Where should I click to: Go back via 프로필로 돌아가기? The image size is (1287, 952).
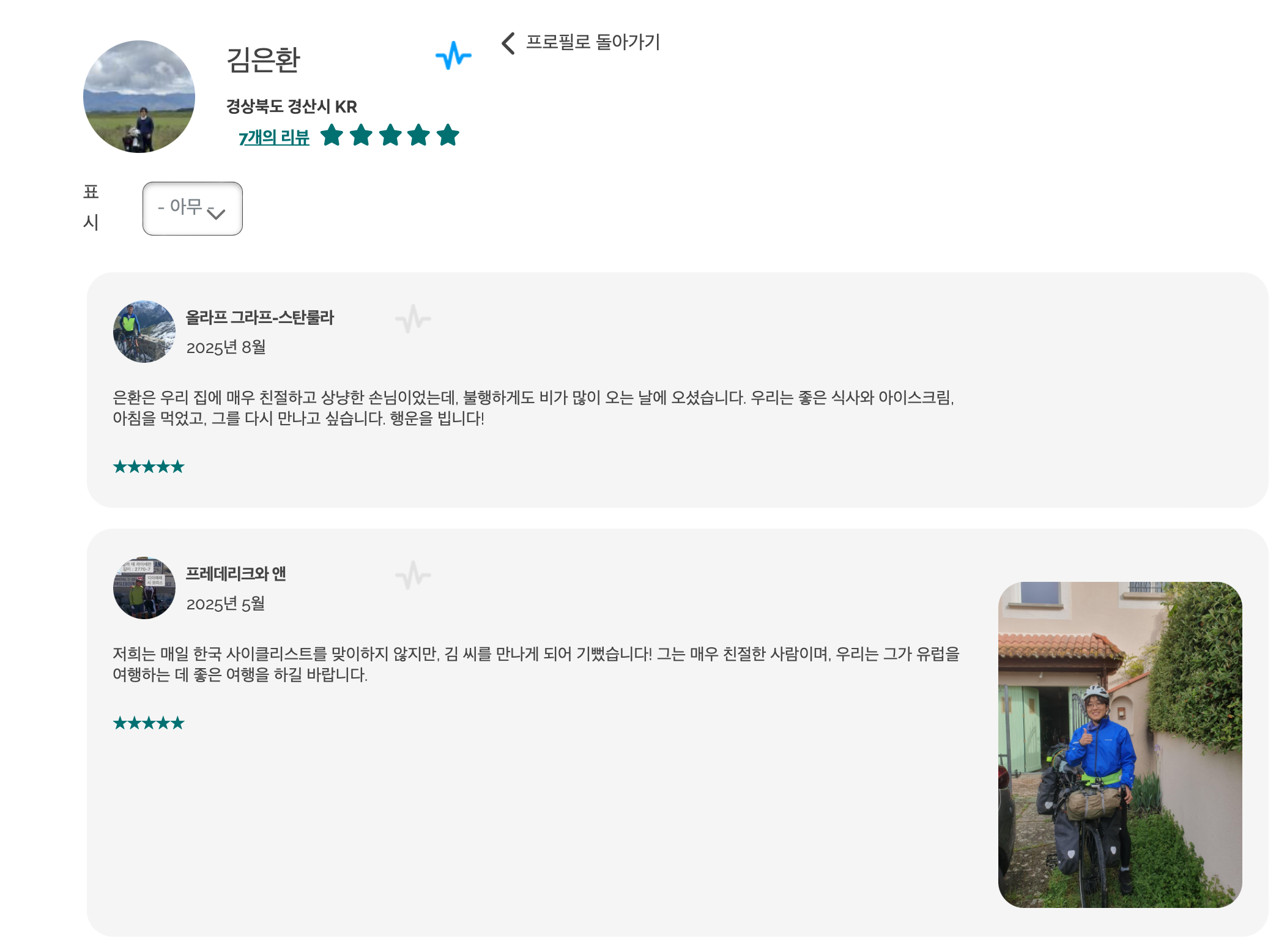tap(593, 42)
